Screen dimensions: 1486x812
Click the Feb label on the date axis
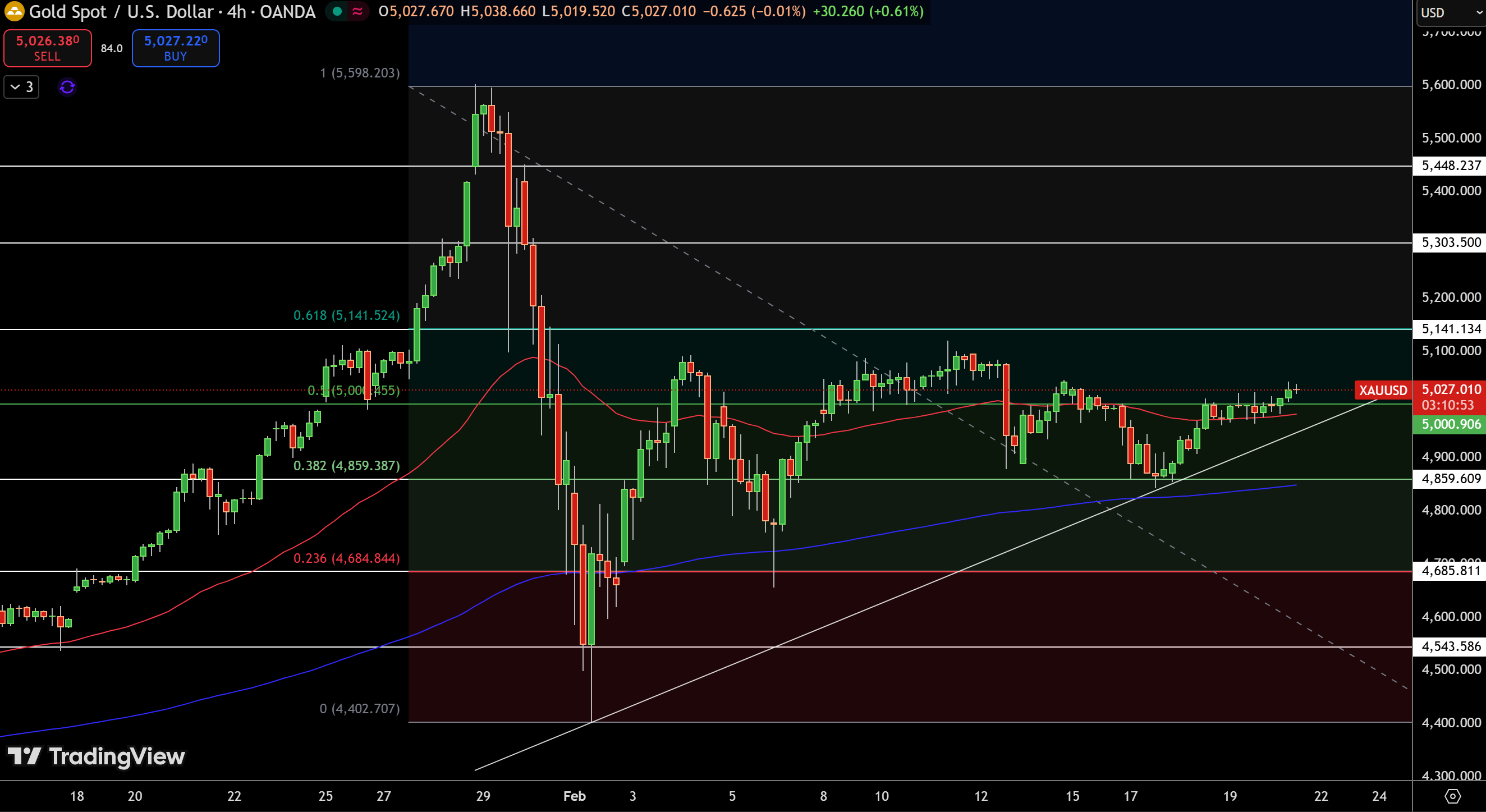[574, 796]
